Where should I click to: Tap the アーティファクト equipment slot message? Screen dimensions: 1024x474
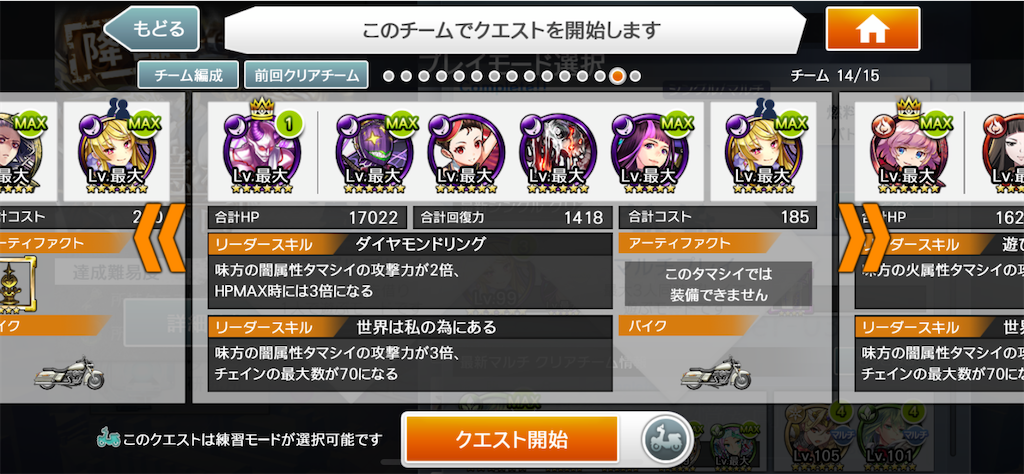point(718,284)
